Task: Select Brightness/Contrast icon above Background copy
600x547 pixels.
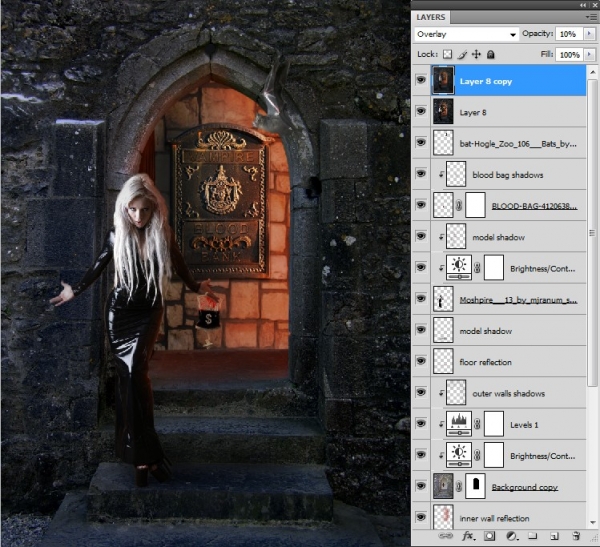Action: click(459, 455)
